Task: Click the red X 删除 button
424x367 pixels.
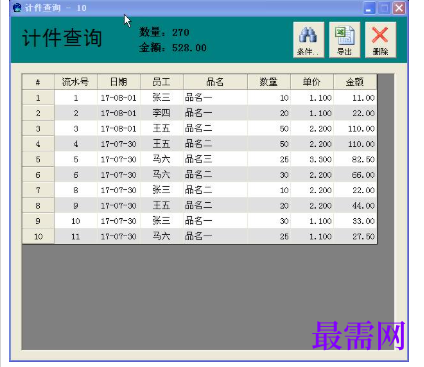Action: (x=380, y=40)
